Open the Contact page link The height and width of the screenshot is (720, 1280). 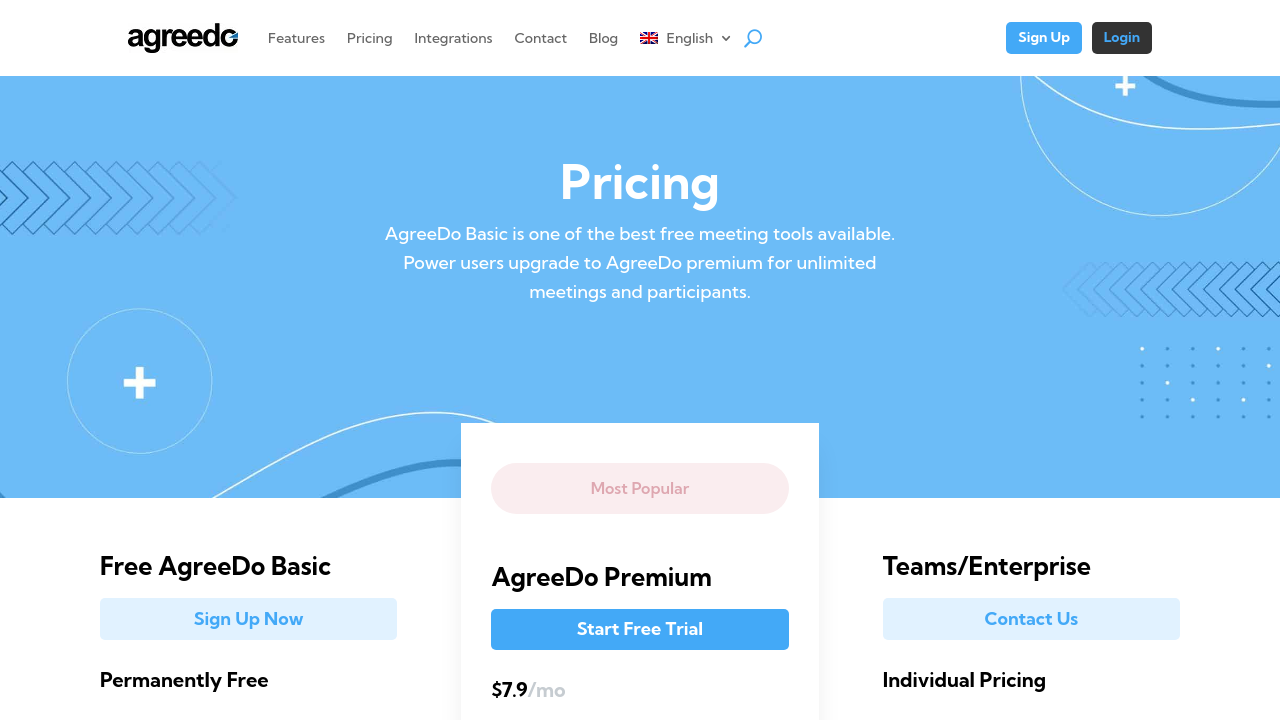click(x=540, y=38)
